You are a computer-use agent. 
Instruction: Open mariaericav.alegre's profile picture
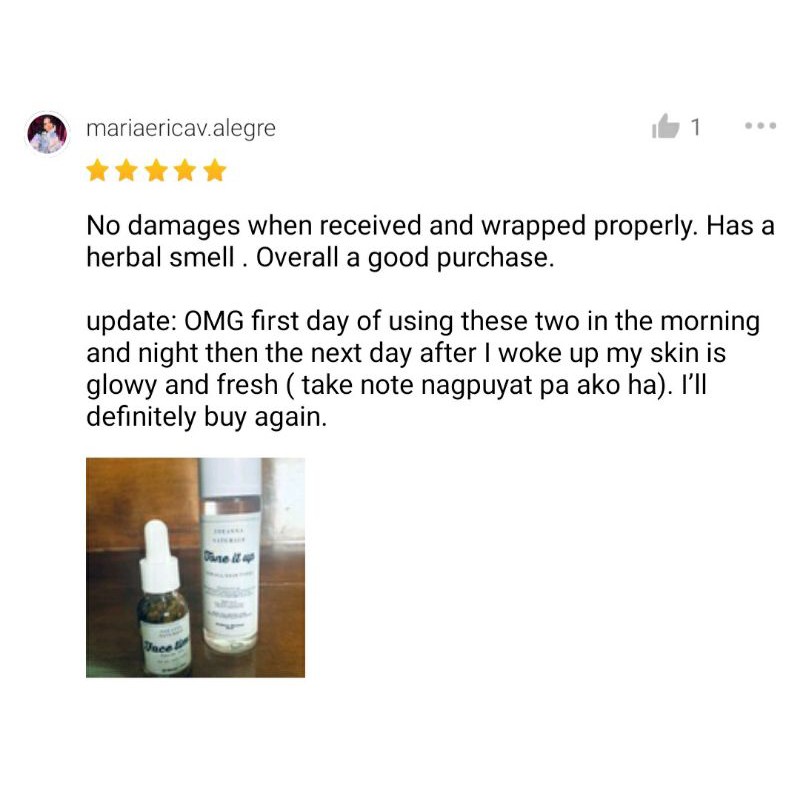[x=47, y=134]
